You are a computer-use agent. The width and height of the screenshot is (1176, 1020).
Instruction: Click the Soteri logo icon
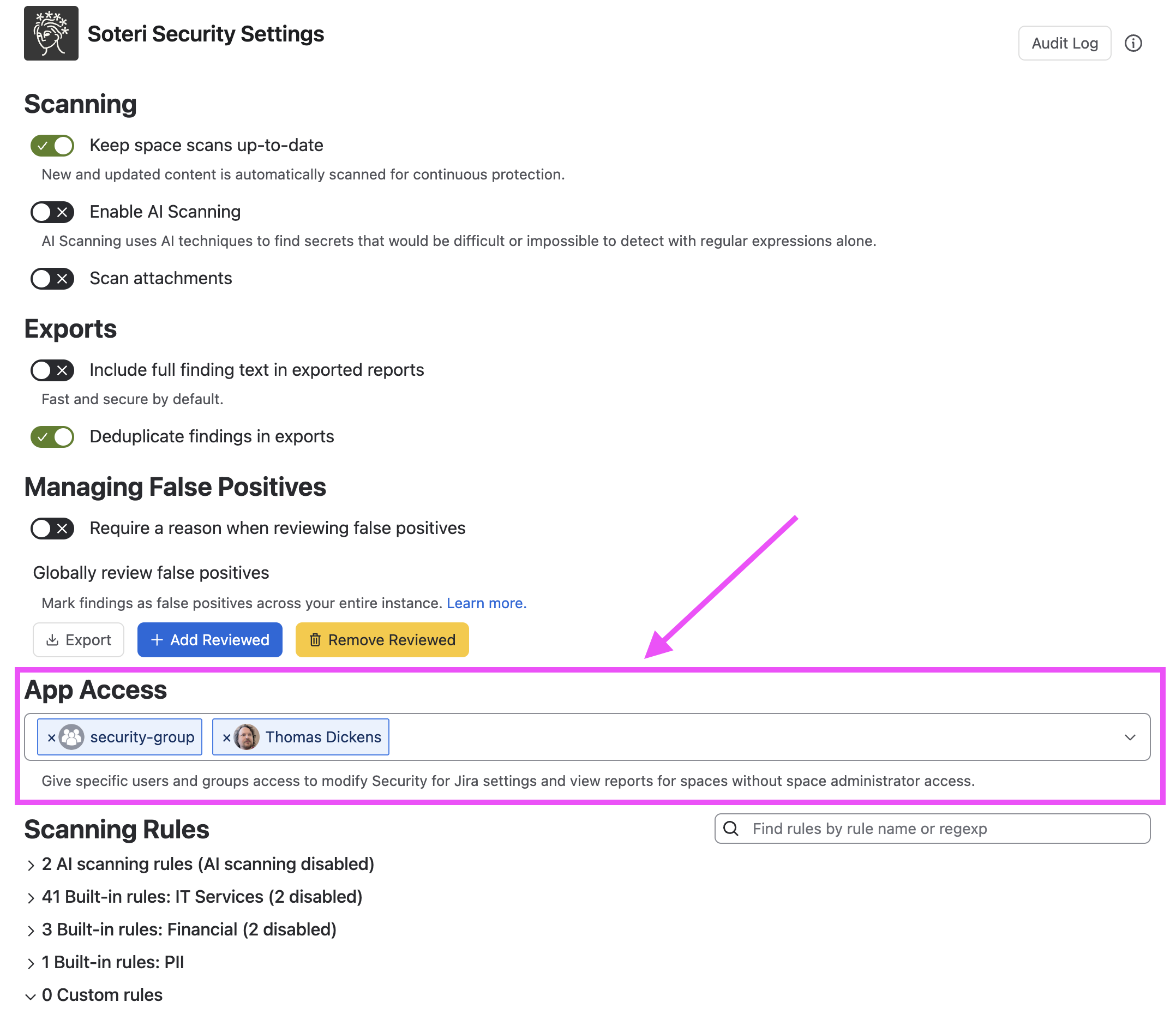click(51, 34)
